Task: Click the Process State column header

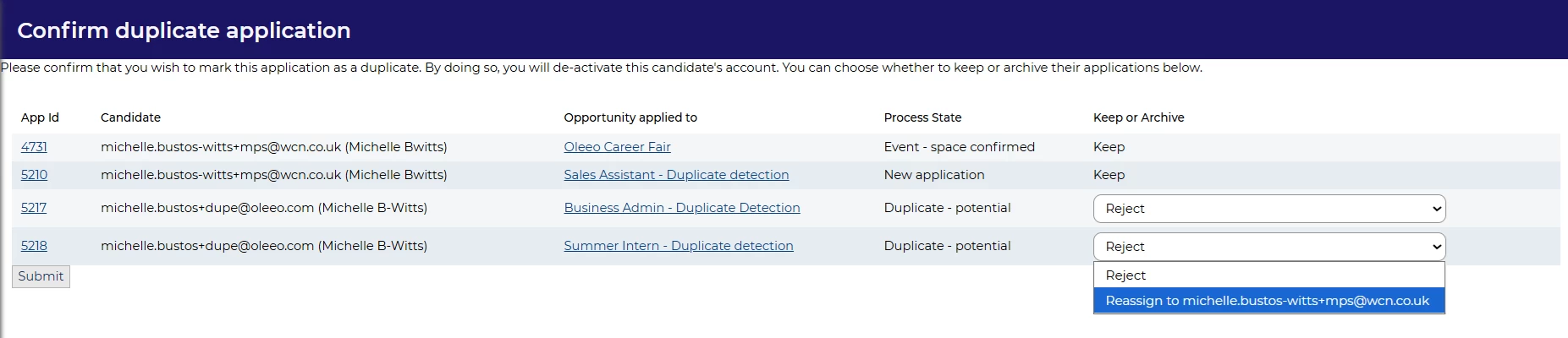Action: [922, 117]
